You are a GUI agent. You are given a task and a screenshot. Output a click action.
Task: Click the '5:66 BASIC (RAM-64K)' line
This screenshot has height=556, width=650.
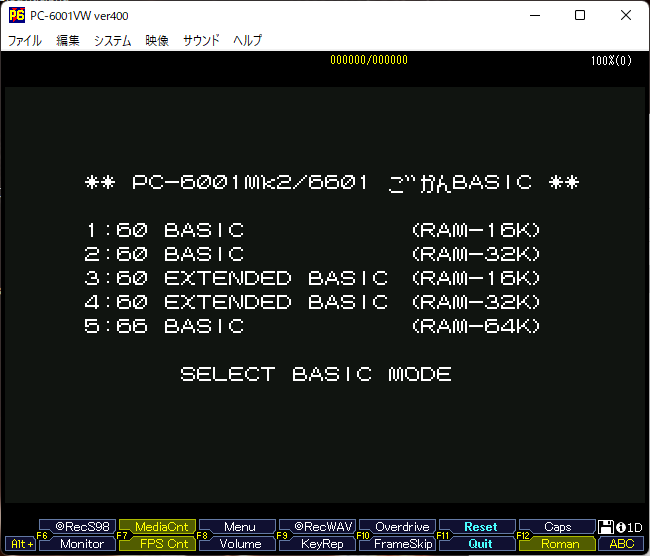pos(312,326)
